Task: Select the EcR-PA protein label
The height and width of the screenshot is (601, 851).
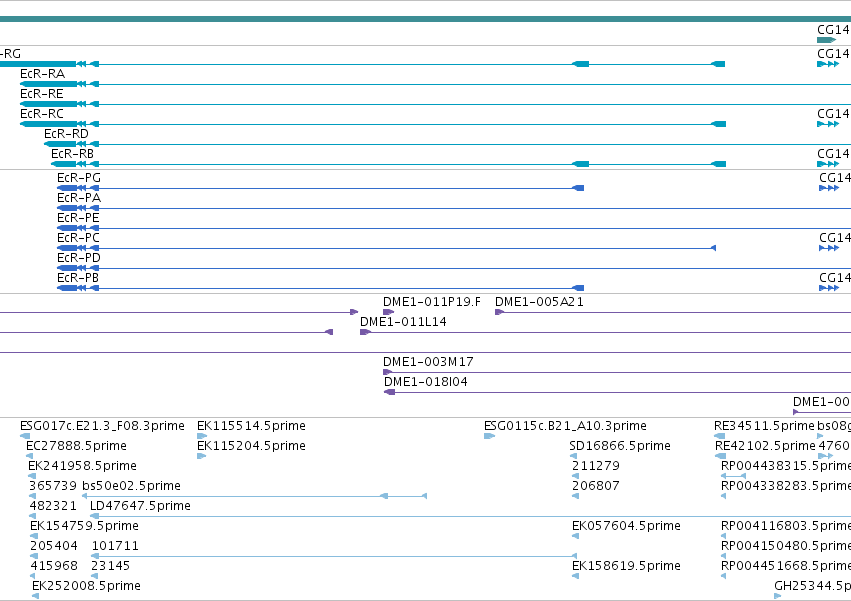Action: click(79, 198)
